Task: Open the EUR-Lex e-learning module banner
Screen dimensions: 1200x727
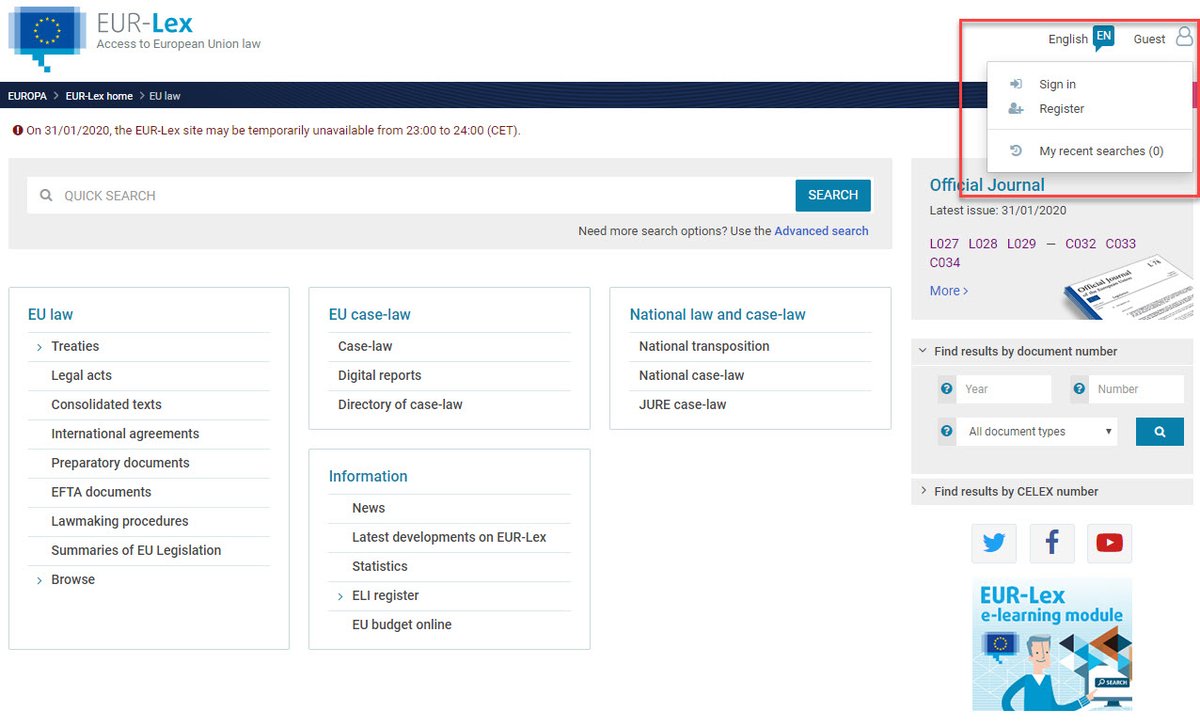Action: tap(1052, 643)
